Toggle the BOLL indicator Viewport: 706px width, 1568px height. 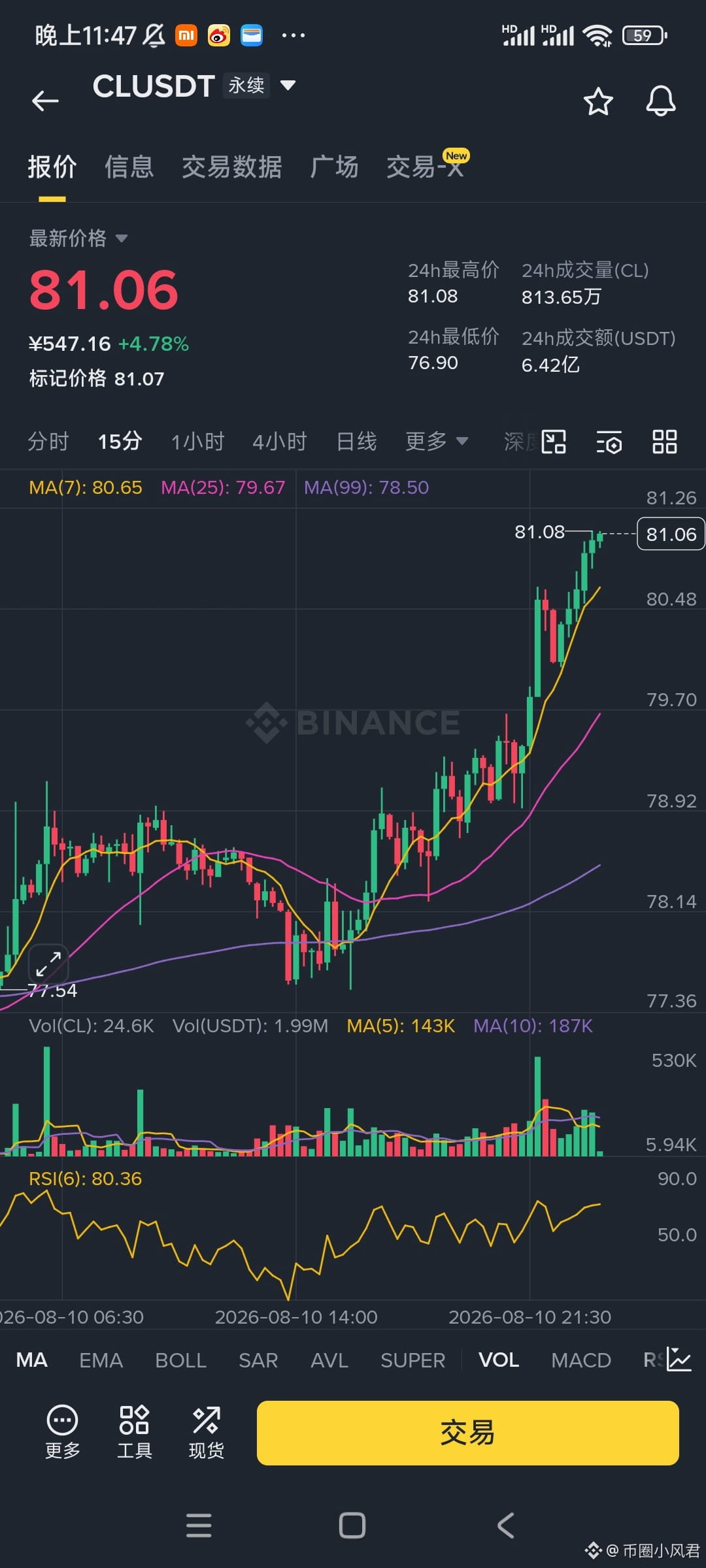coord(180,1360)
